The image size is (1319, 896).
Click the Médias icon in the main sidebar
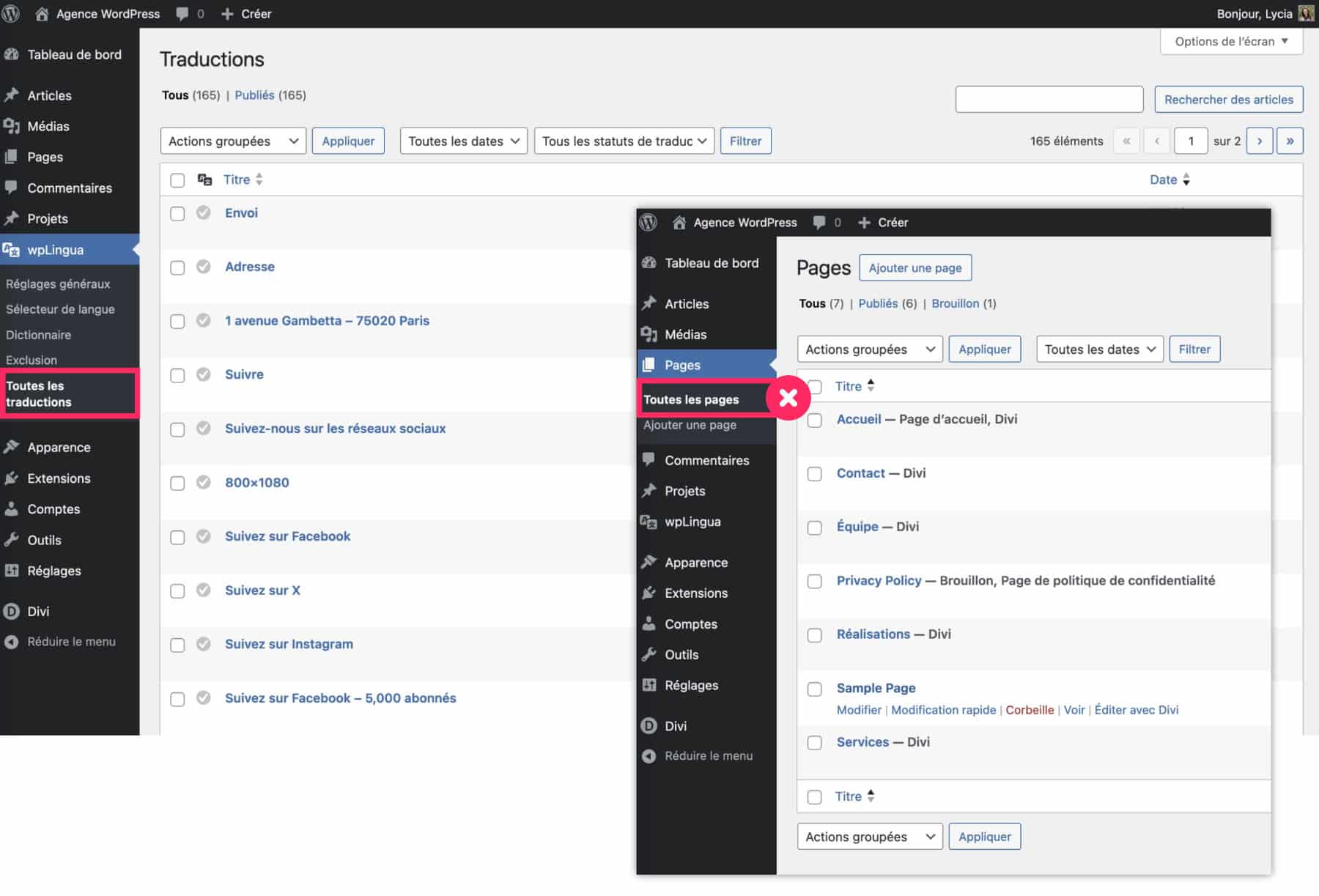pos(11,126)
